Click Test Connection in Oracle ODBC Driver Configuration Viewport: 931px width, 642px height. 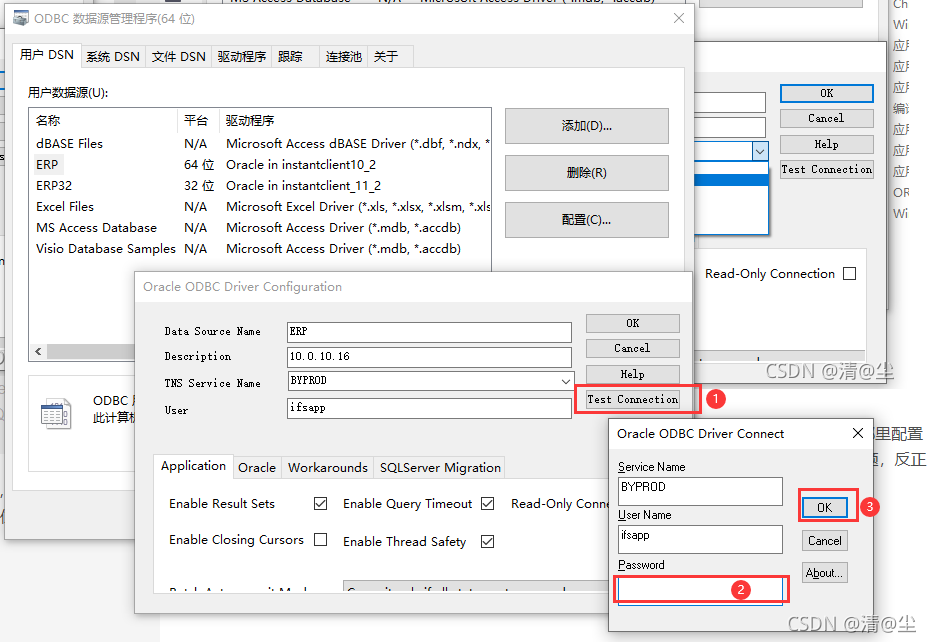click(x=632, y=400)
